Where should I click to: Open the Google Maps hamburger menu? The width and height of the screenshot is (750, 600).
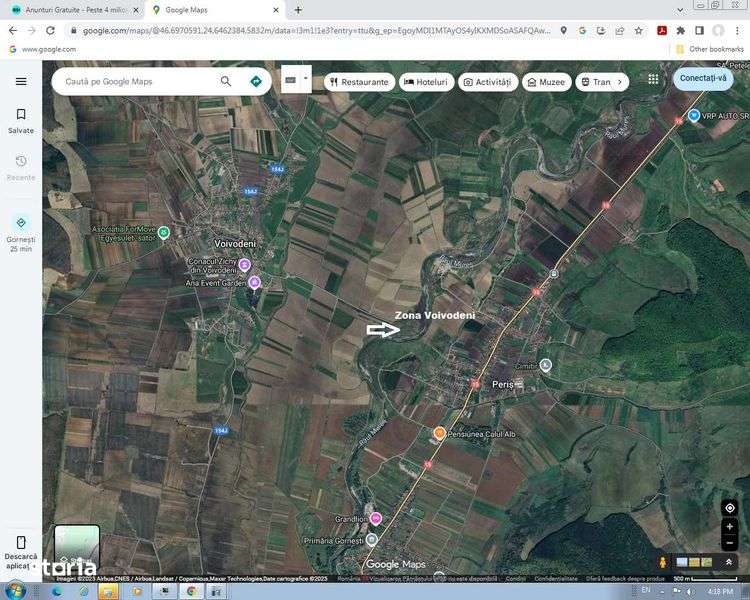(21, 81)
